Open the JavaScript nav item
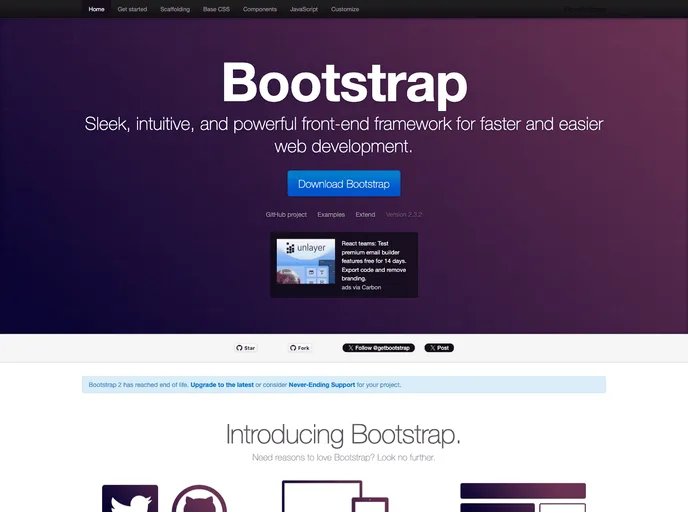688x512 pixels. coord(304,9)
